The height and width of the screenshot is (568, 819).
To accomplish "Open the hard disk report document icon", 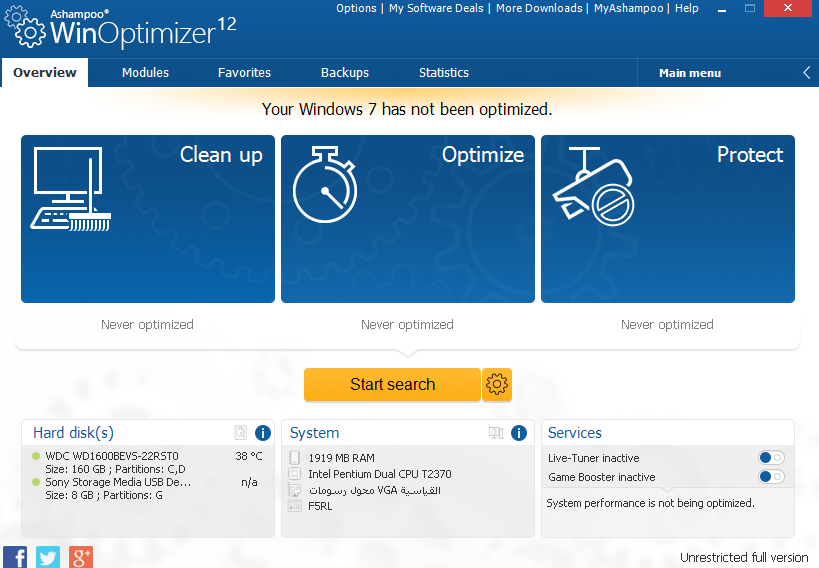I will (240, 433).
